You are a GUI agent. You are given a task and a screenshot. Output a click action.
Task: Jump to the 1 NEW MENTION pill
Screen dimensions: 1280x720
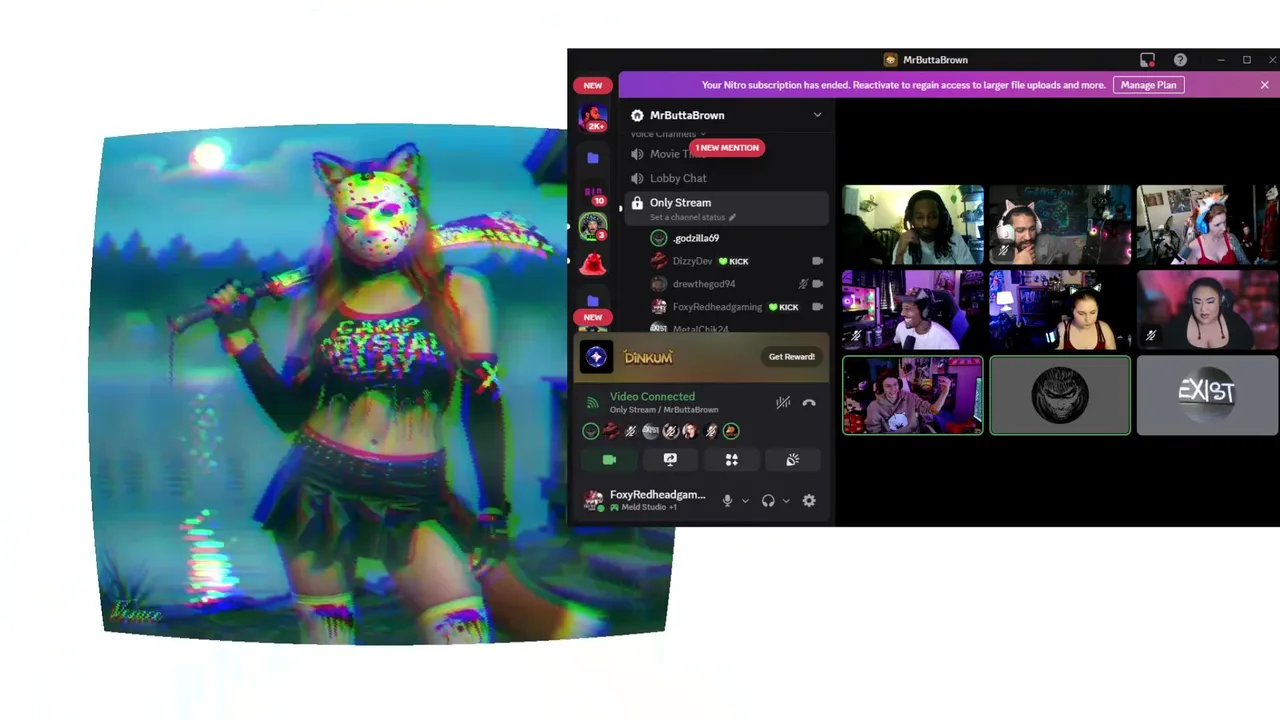[727, 148]
